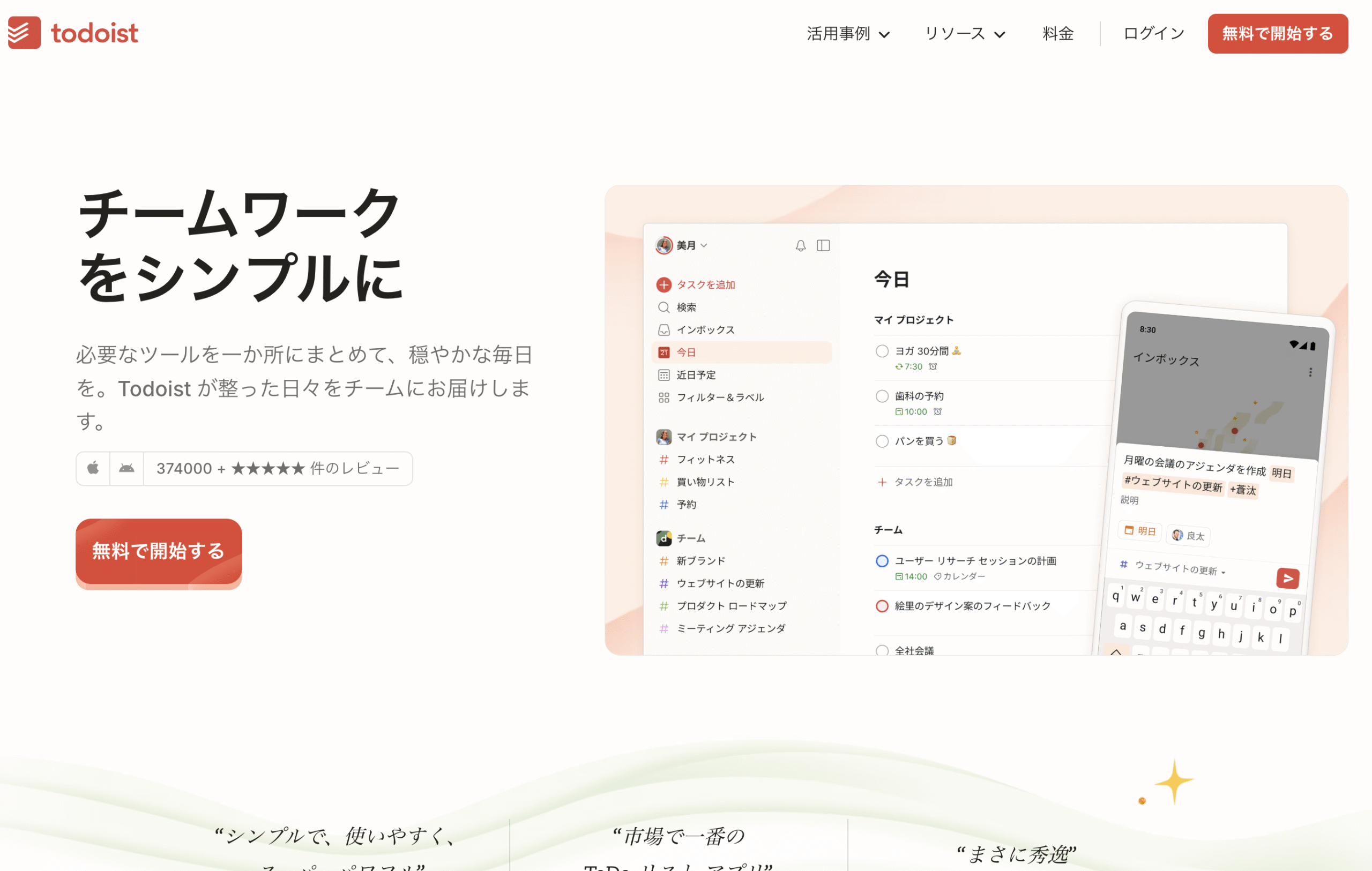The width and height of the screenshot is (1372, 871).
Task: Toggle the sidebar panel icon
Action: pyautogui.click(x=823, y=245)
